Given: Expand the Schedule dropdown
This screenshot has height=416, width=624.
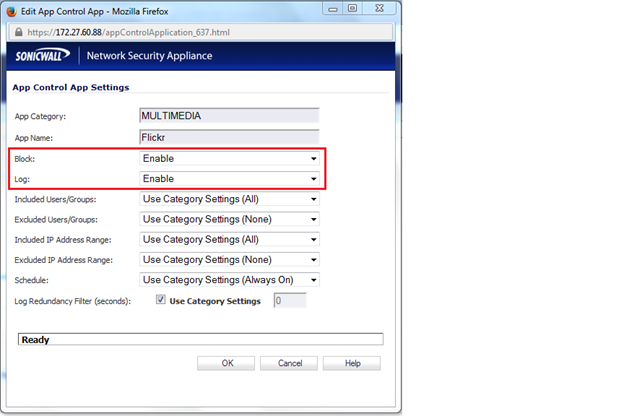Looking at the screenshot, I should pos(229,279).
